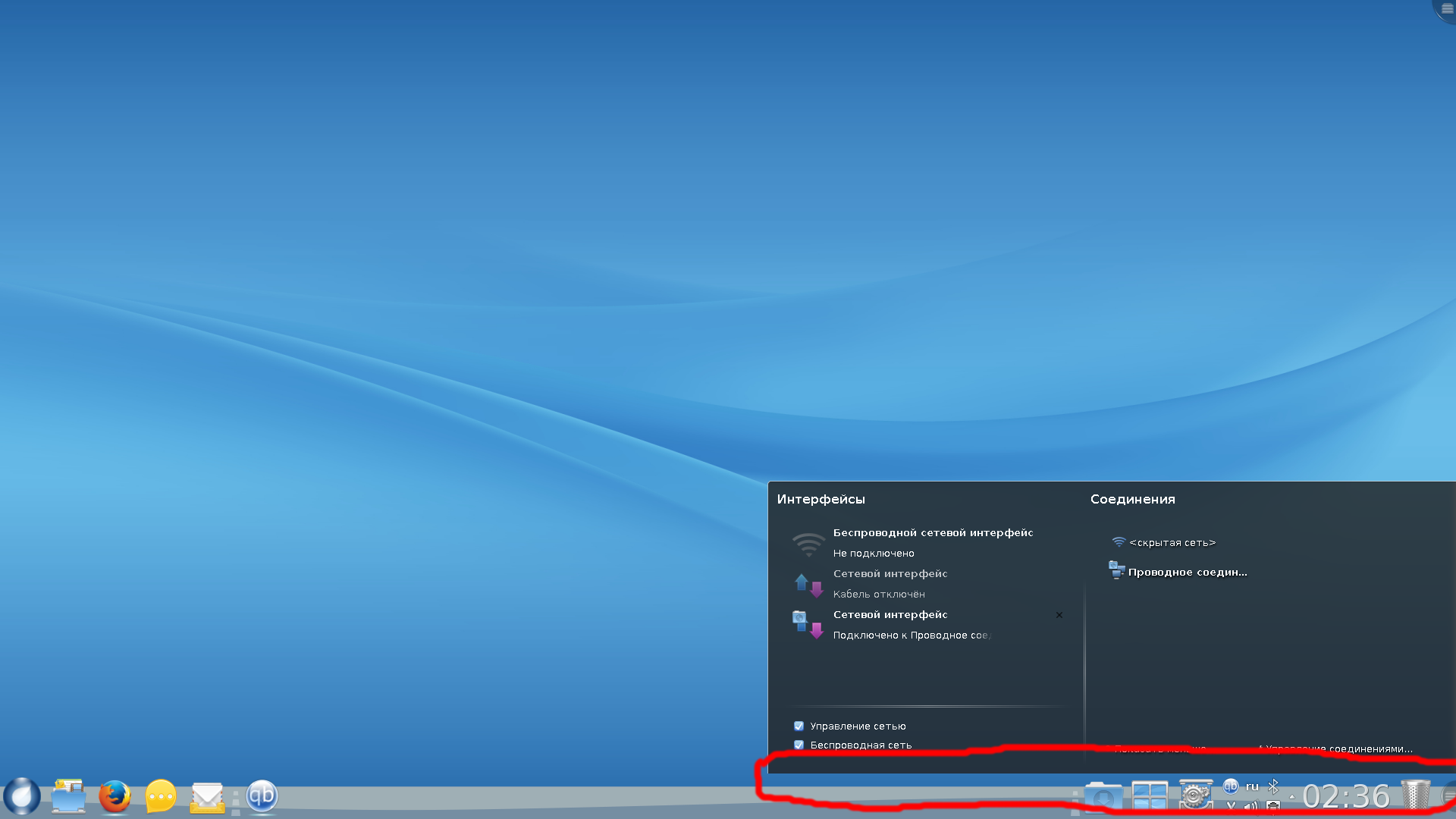Image resolution: width=1456 pixels, height=819 pixels.
Task: Launch the mail client envelope icon
Action: pos(207,797)
